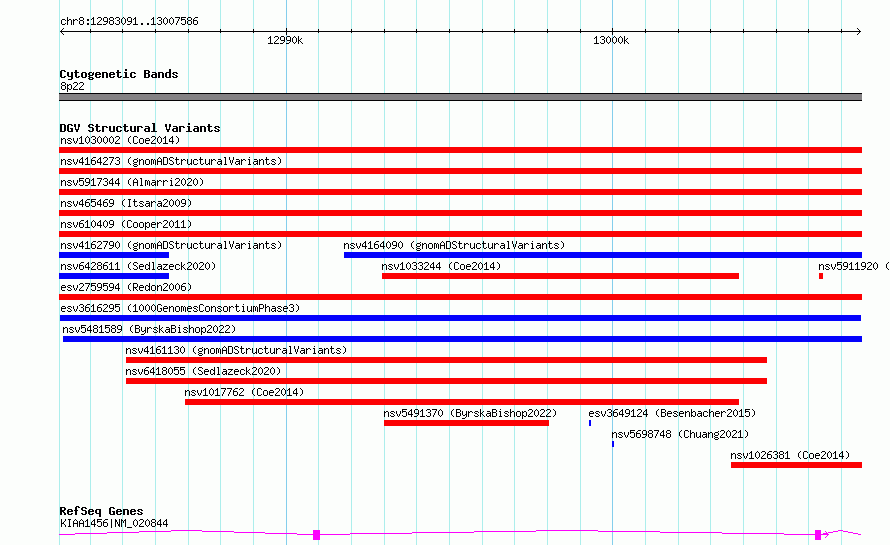Select the nsv1017762 (Coe2014) variant label

click(244, 392)
